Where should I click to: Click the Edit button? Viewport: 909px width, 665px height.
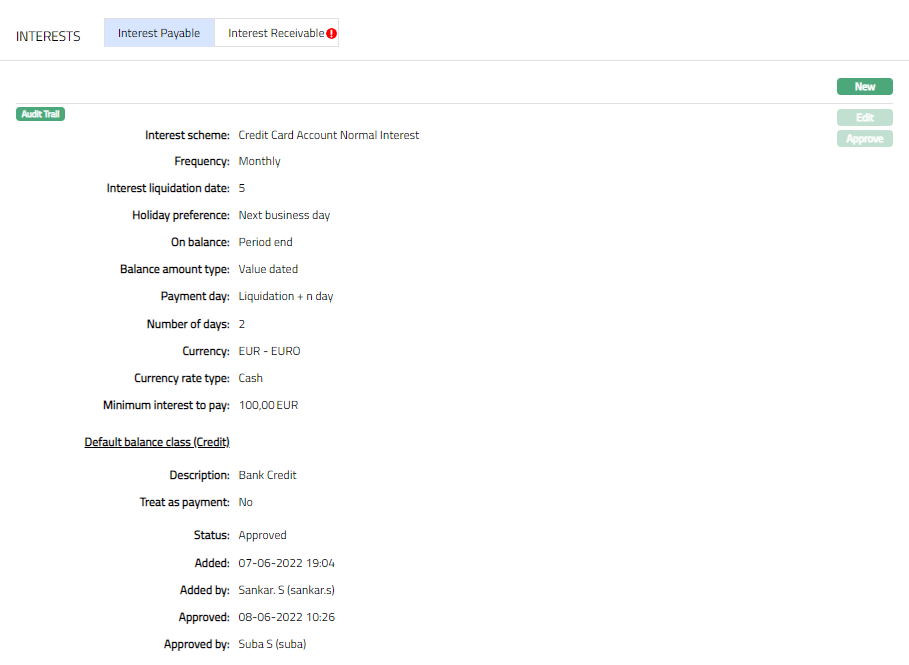(x=864, y=118)
